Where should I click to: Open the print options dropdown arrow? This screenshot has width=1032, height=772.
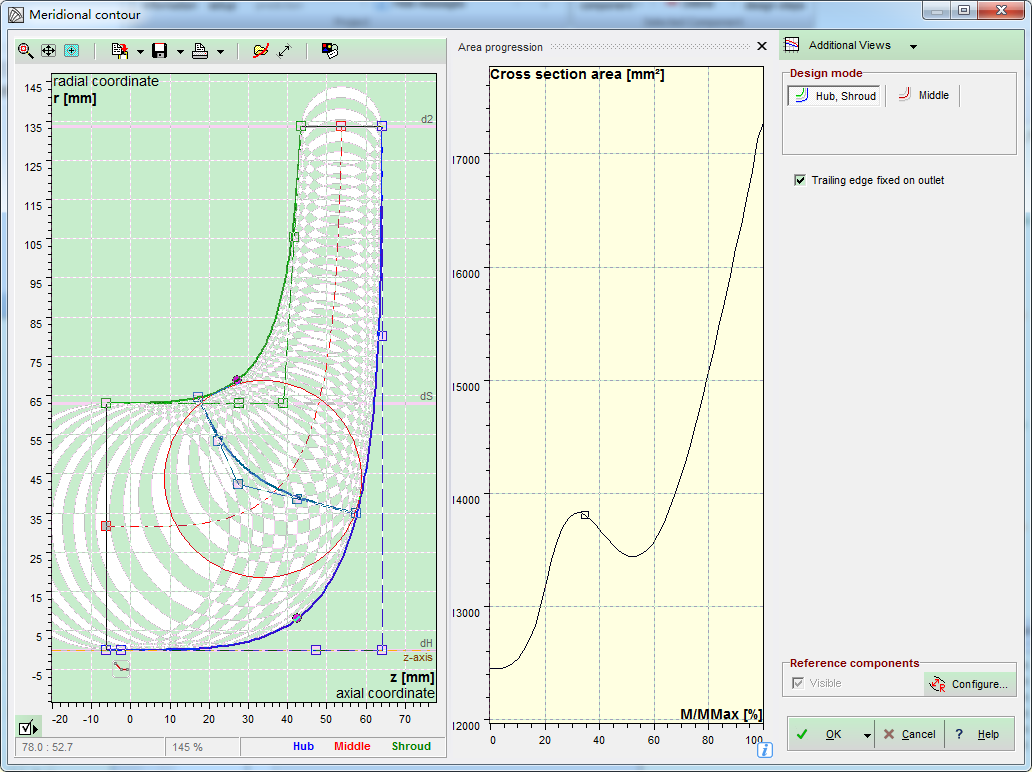(220, 51)
